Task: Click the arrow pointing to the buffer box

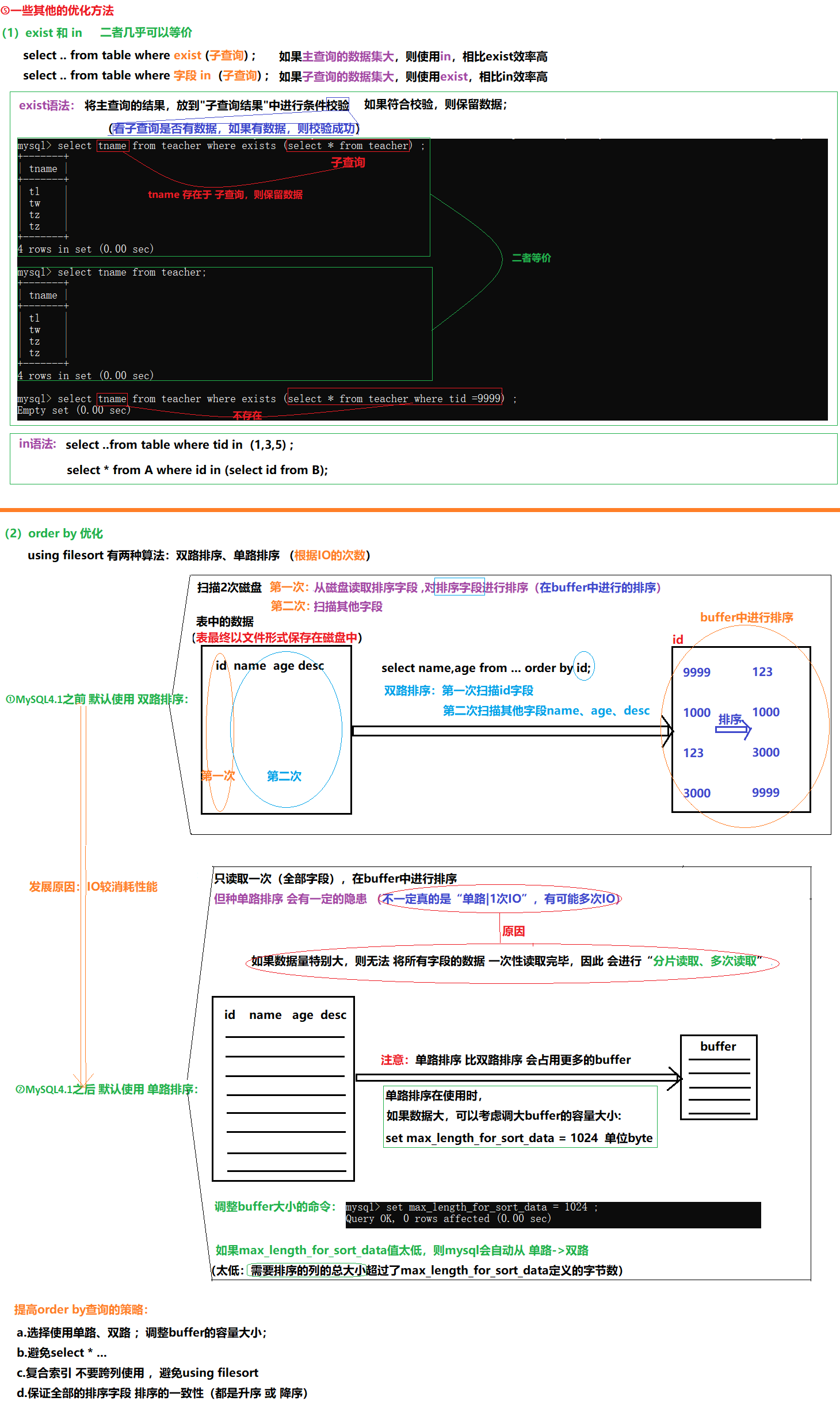Action: (518, 1077)
